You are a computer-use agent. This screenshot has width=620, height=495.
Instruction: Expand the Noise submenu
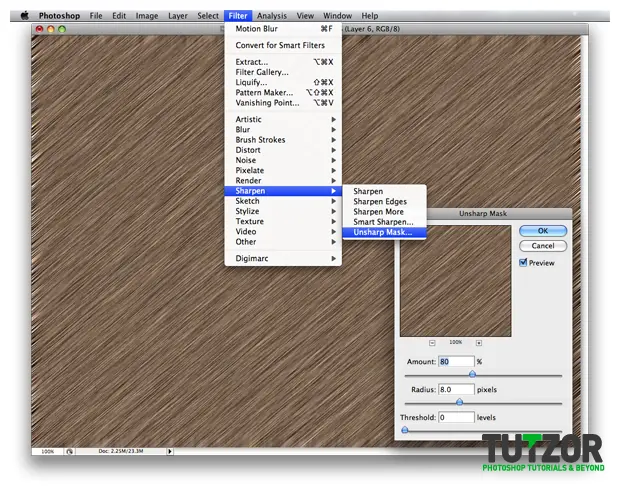pos(283,160)
